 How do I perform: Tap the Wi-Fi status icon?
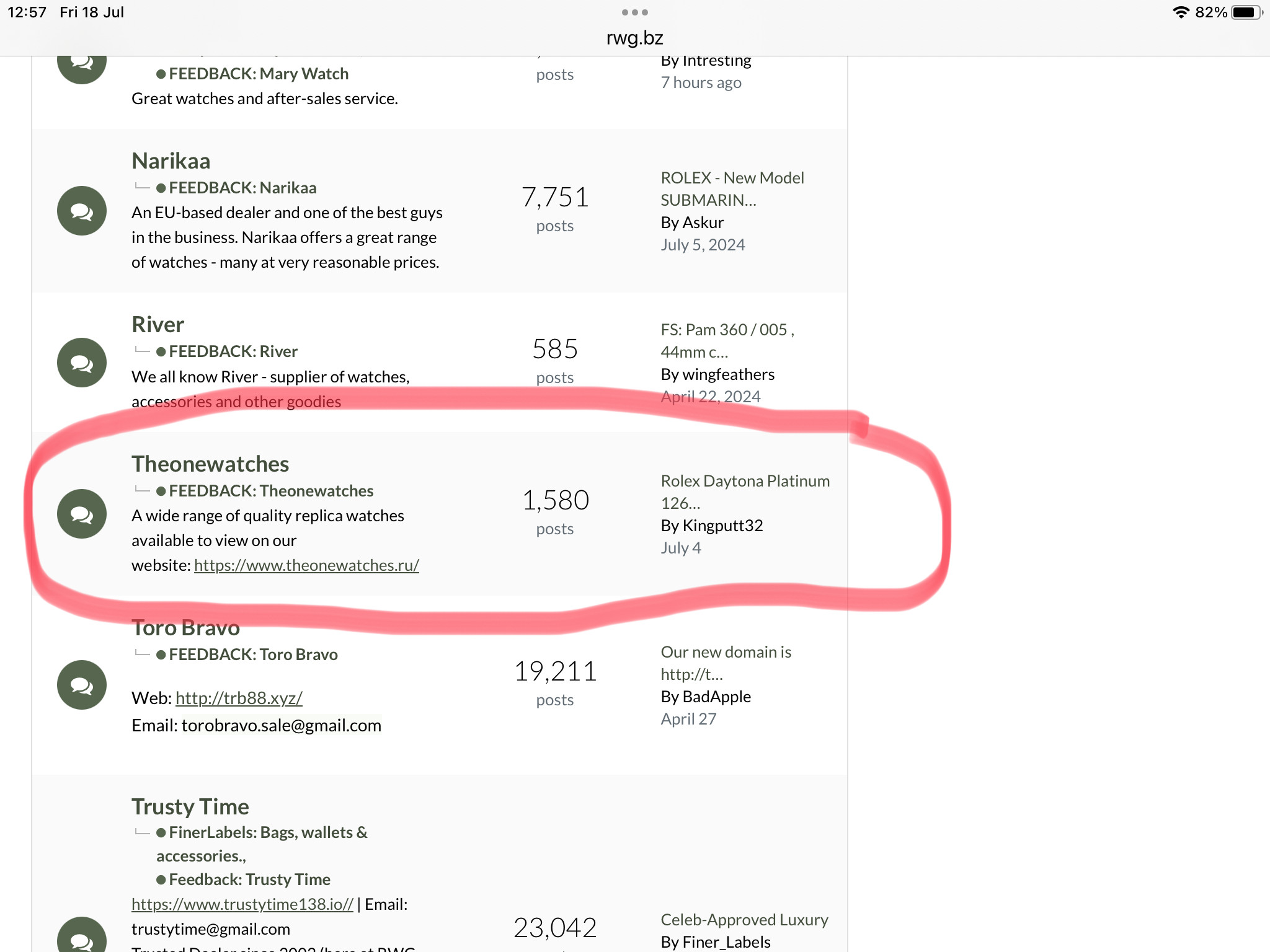pos(1181,12)
